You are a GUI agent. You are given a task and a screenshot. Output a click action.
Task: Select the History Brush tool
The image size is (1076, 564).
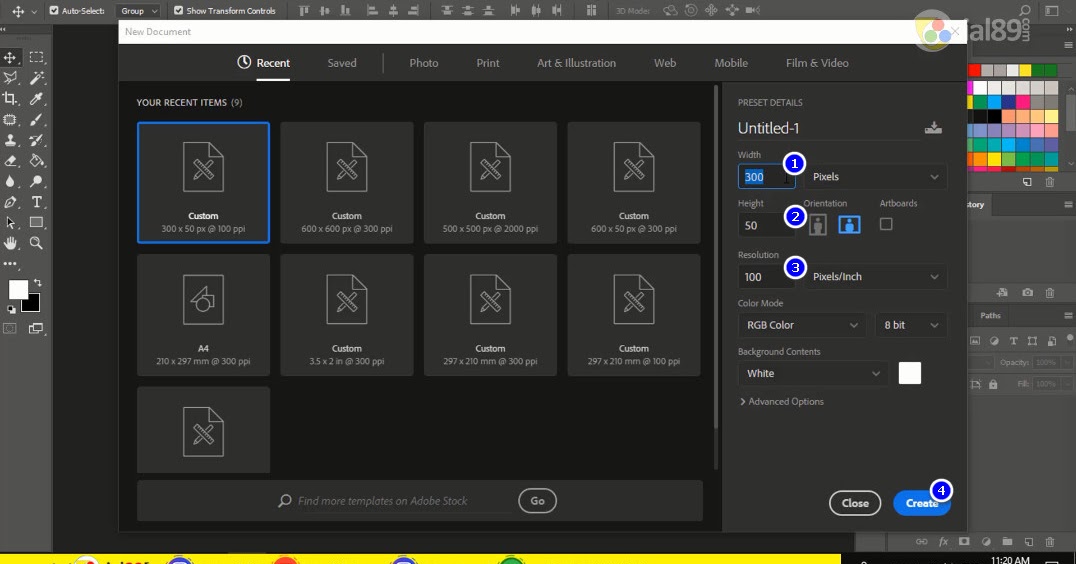pyautogui.click(x=36, y=141)
